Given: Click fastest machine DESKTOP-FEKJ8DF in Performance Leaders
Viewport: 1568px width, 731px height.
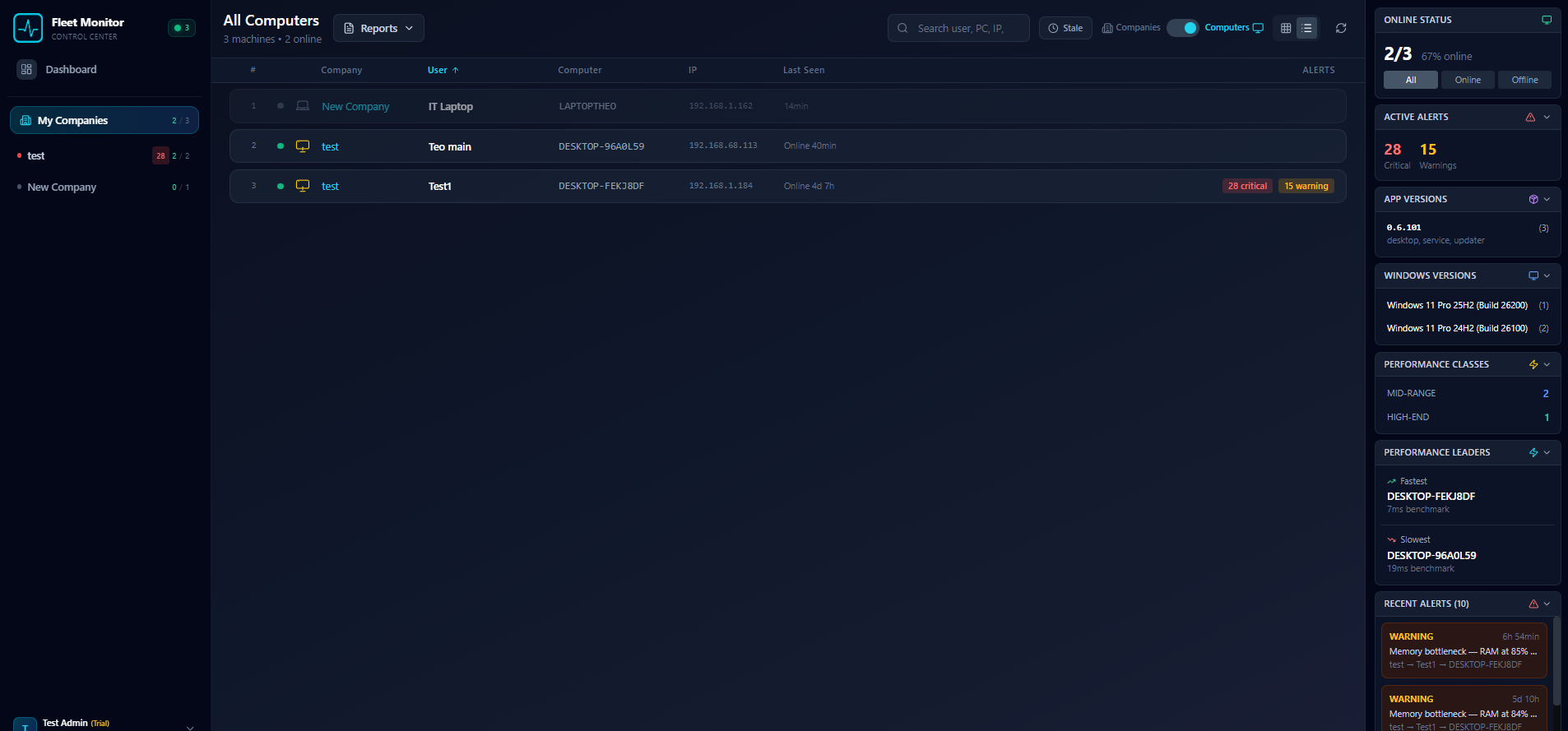Looking at the screenshot, I should pyautogui.click(x=1431, y=496).
